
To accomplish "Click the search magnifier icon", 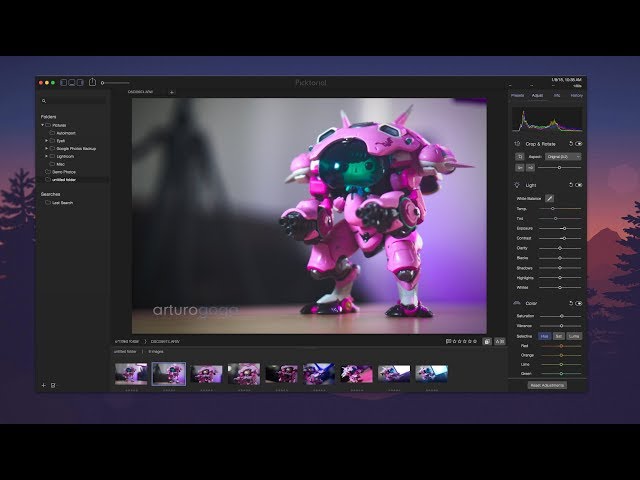I will point(44,101).
